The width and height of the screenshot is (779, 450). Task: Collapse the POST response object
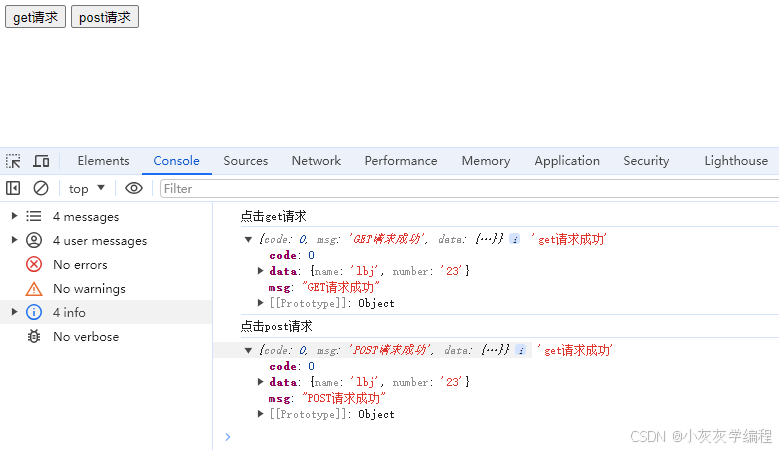tap(248, 351)
